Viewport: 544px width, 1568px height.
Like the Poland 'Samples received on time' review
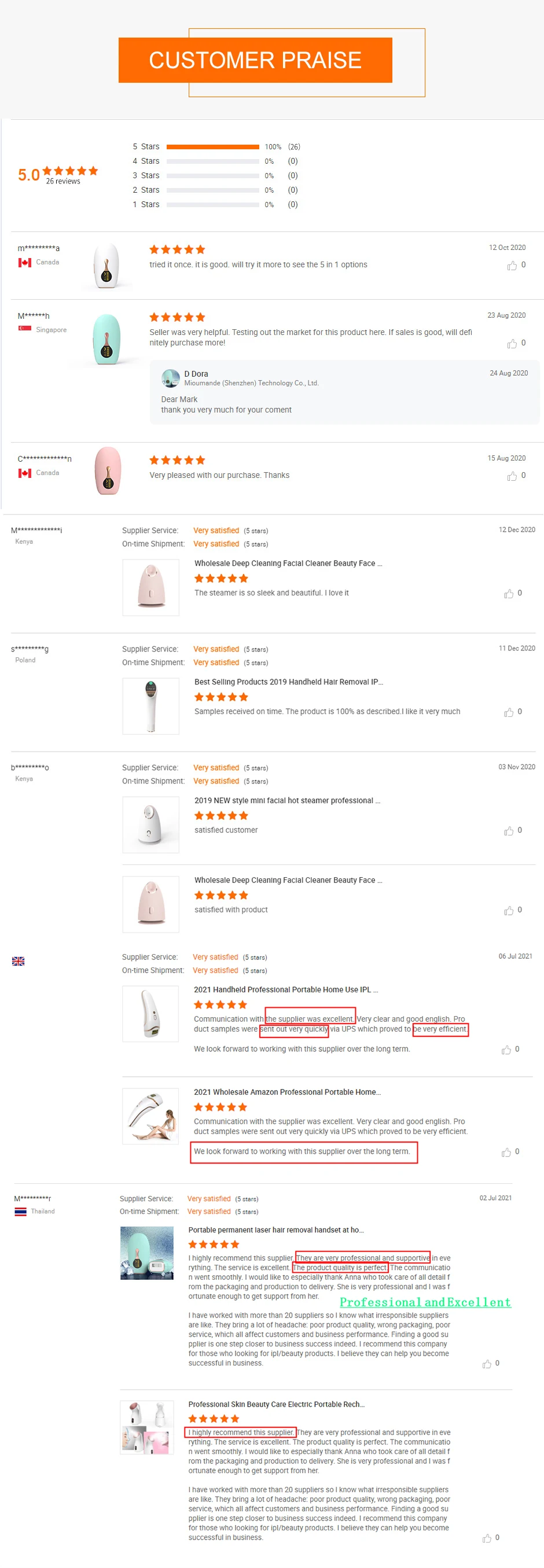[x=509, y=712]
